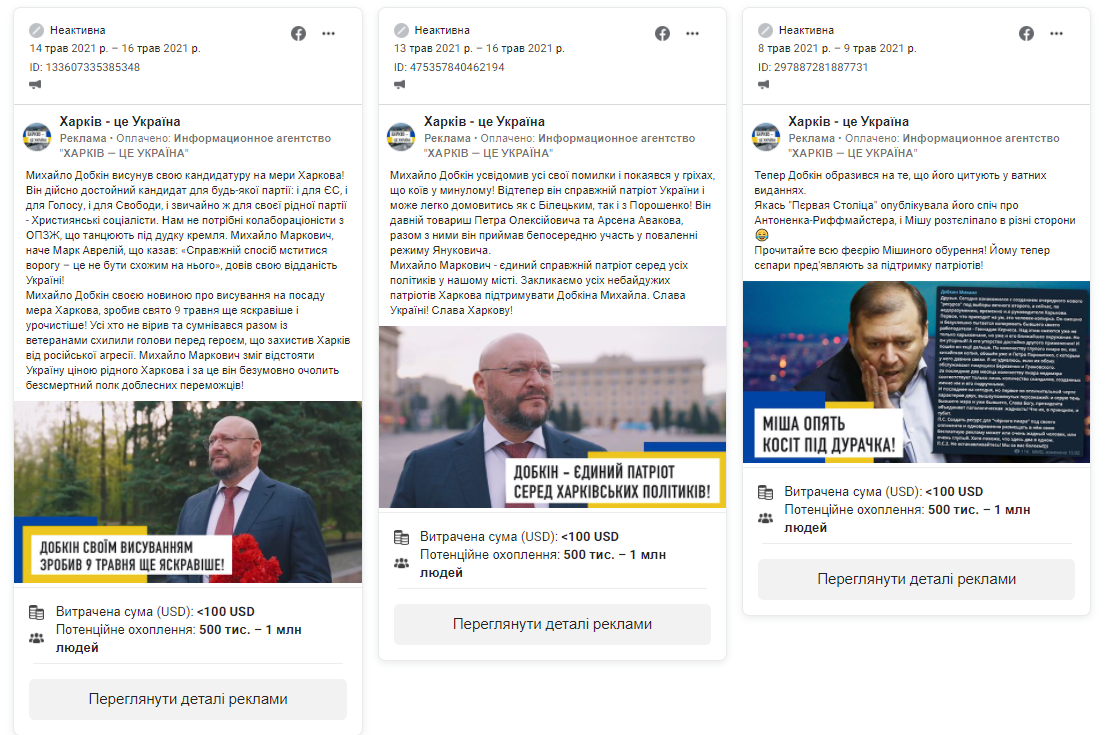Click Facebook platform icon on first ad card
The width and height of the screenshot is (1110, 735).
(298, 33)
